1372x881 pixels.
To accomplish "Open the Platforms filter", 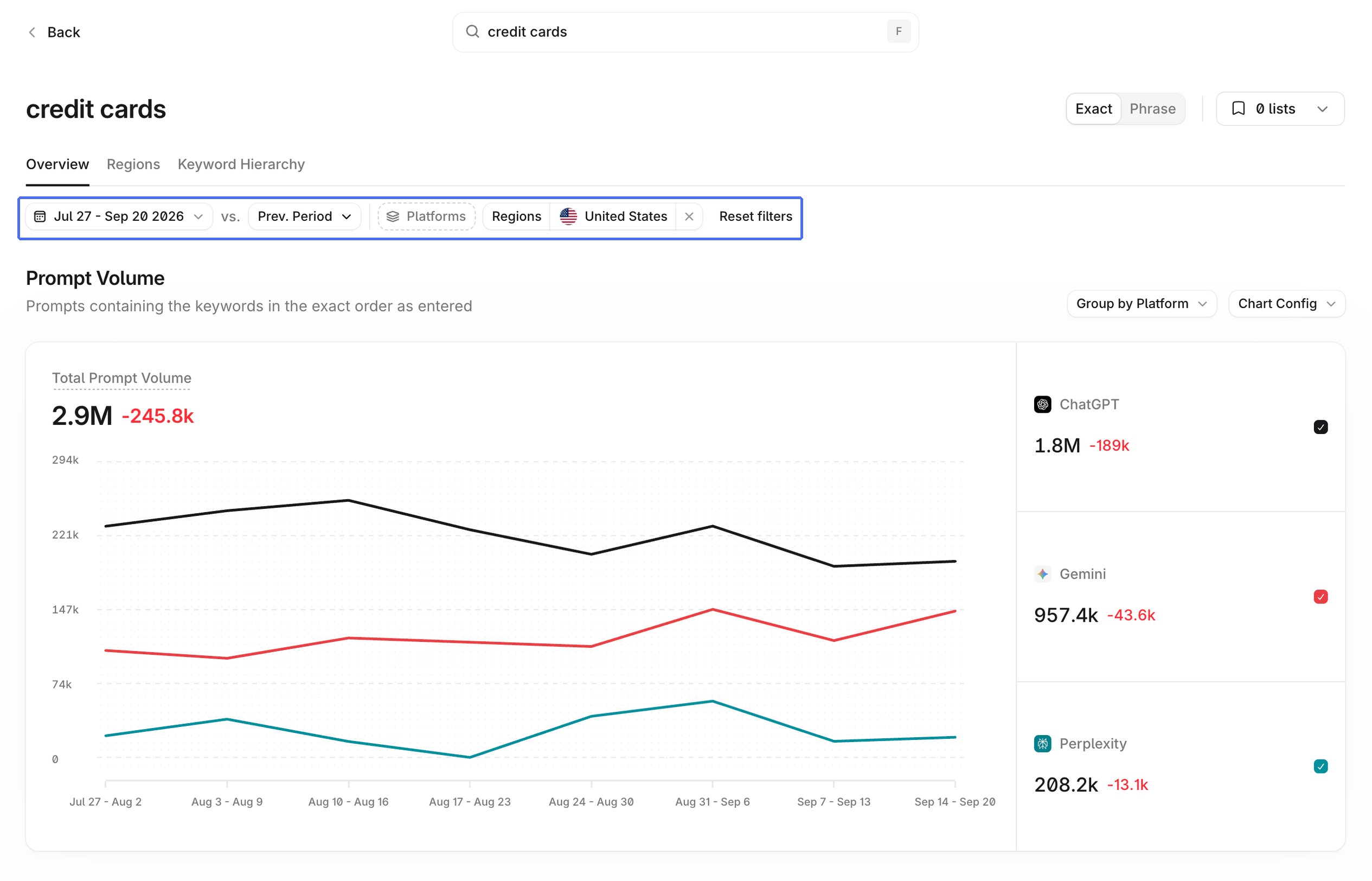I will [x=427, y=216].
